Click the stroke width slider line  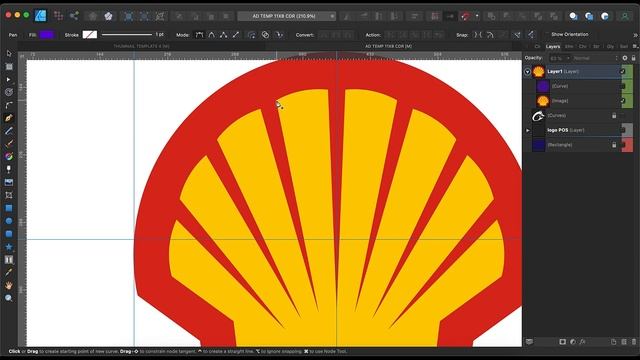[x=127, y=35]
